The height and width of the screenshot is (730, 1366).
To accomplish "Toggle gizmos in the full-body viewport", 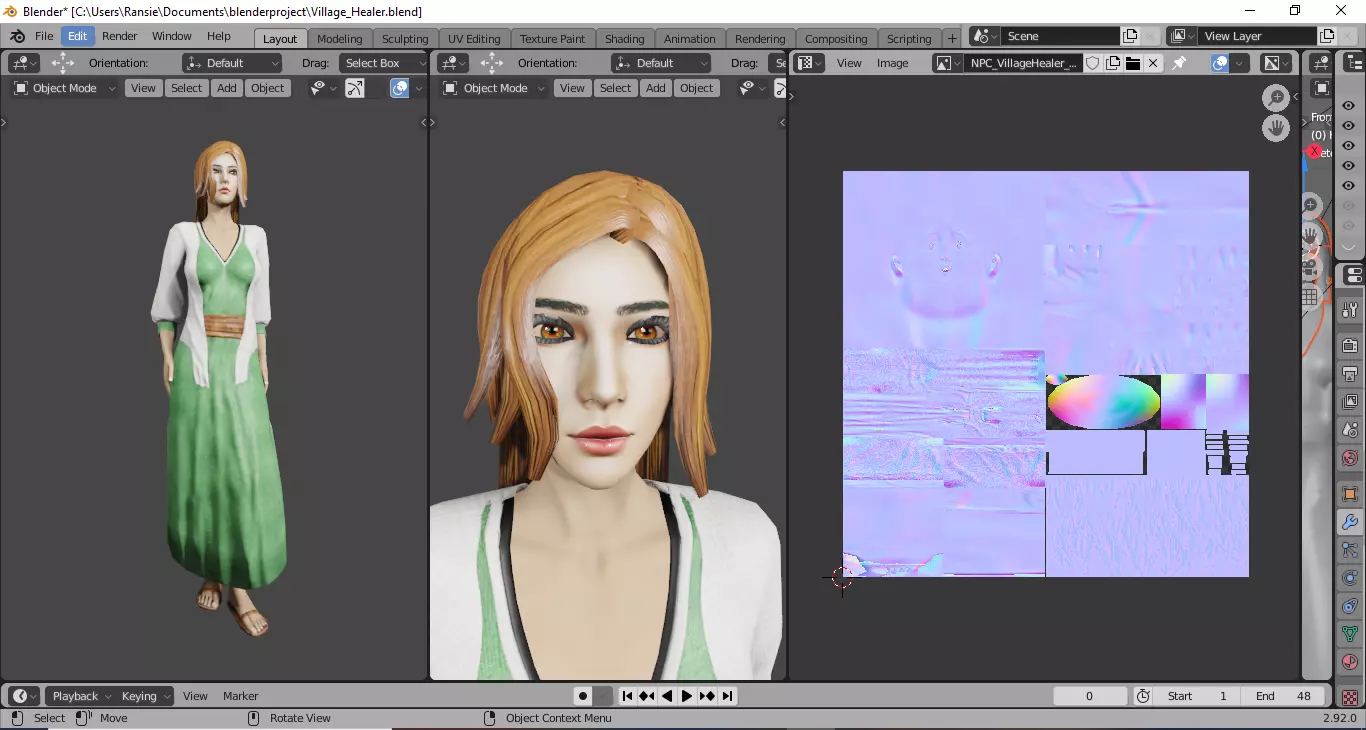I will pos(355,88).
